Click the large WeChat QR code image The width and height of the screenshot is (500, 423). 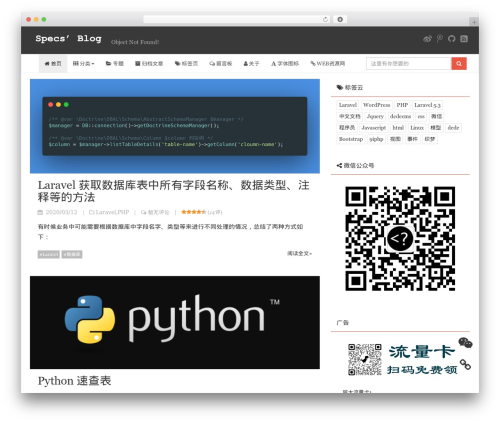click(x=400, y=239)
